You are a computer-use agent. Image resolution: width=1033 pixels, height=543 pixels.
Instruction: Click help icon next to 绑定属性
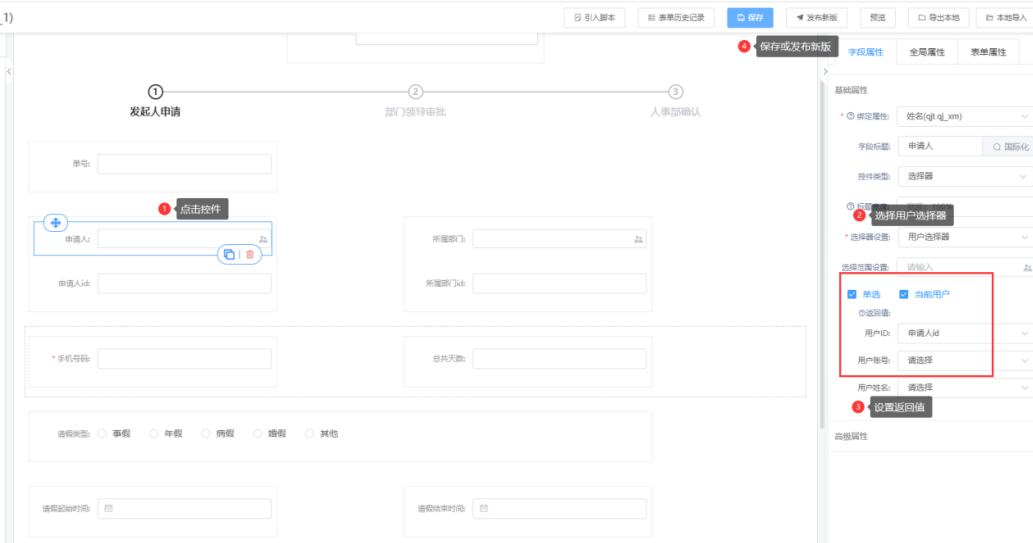[x=851, y=116]
